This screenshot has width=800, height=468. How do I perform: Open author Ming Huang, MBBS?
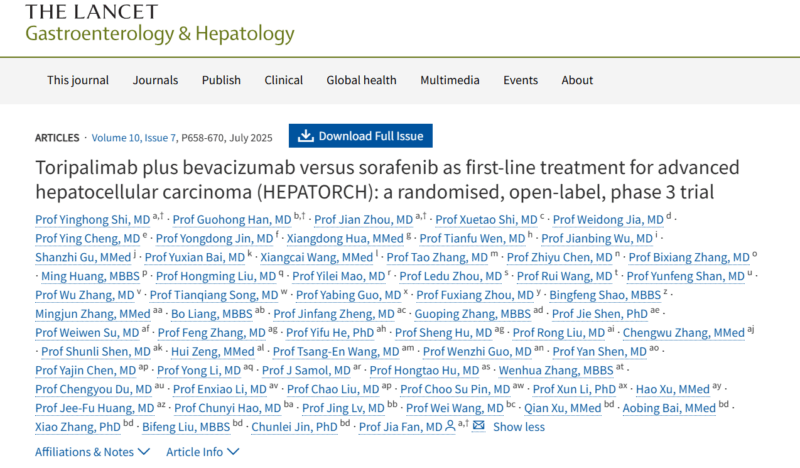click(x=90, y=277)
